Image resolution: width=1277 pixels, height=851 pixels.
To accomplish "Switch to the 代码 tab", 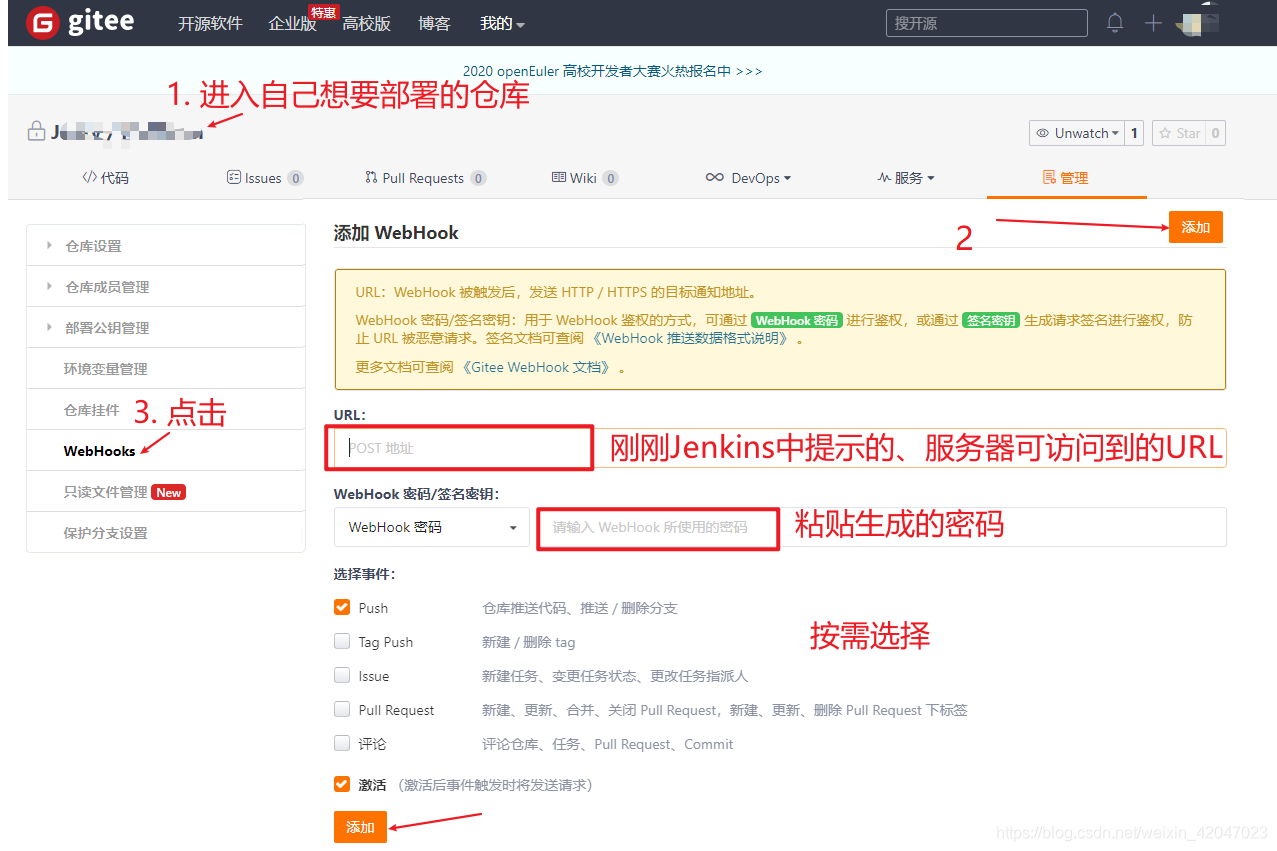I will click(105, 178).
